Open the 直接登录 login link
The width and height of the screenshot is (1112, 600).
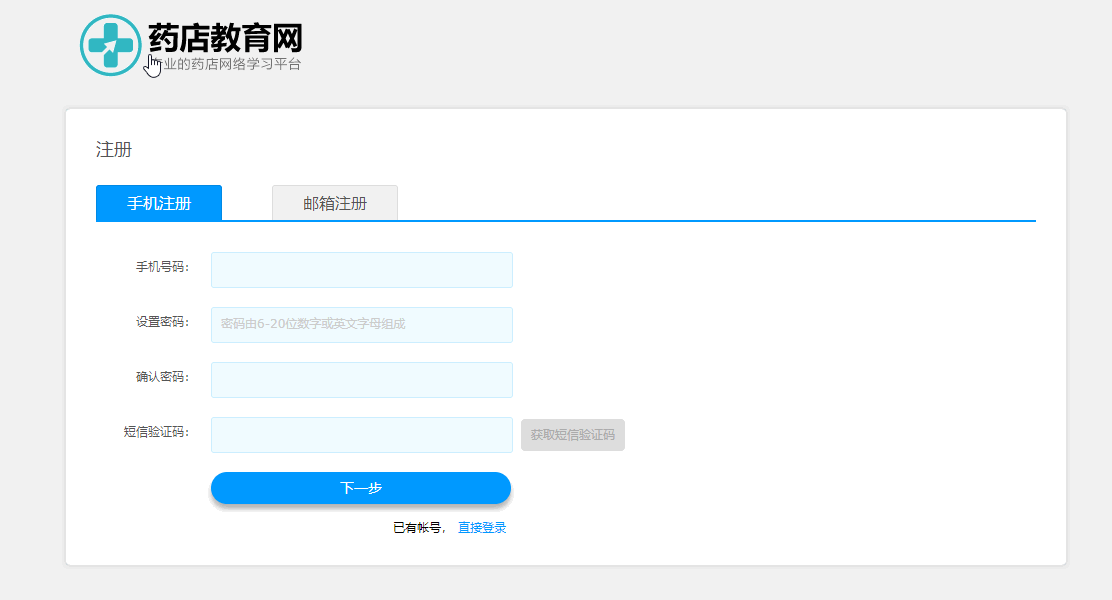click(x=482, y=528)
